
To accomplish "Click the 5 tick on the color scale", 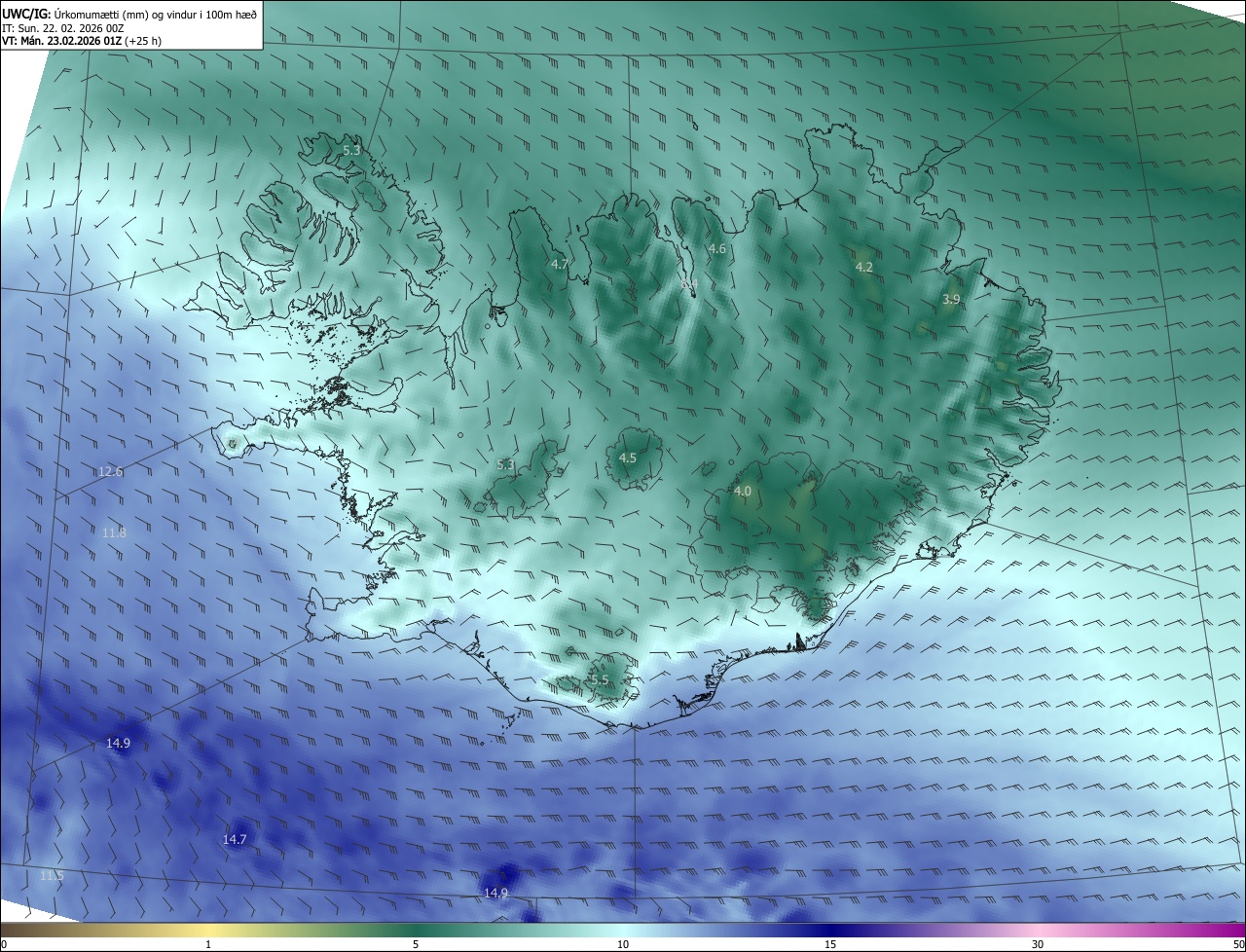I will pos(416,944).
